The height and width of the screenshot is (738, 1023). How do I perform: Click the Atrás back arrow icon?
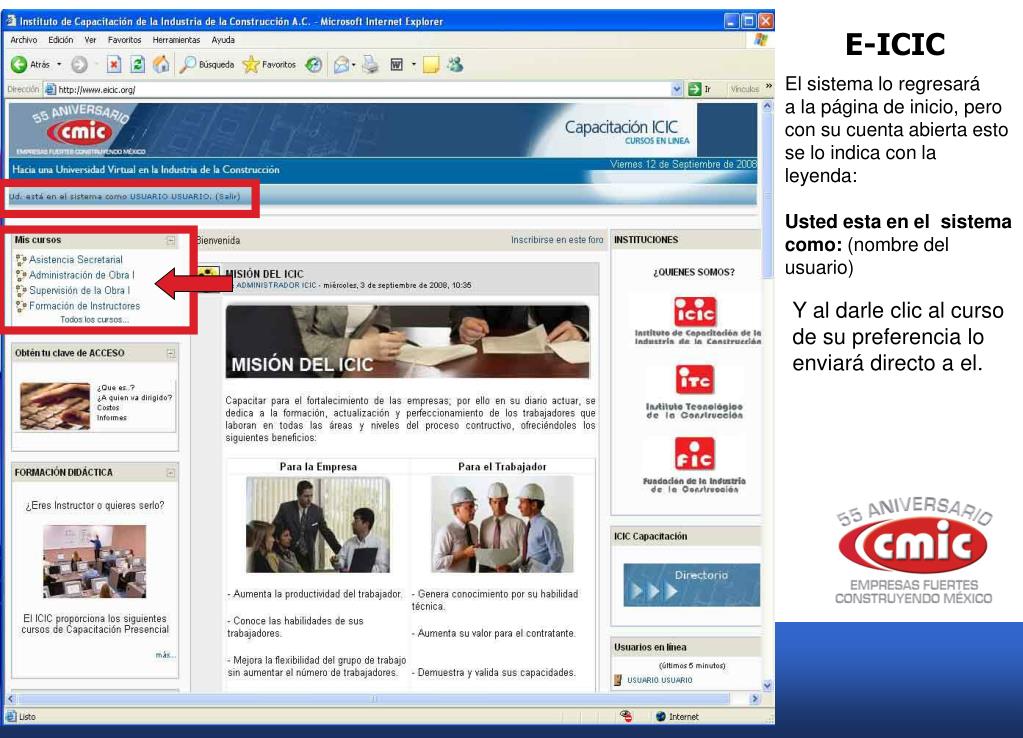point(19,64)
